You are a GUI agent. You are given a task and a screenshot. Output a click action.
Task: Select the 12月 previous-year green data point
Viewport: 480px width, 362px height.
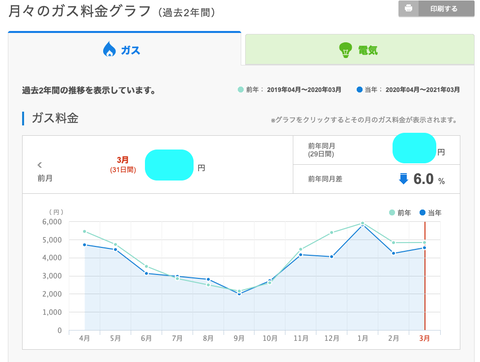(332, 233)
